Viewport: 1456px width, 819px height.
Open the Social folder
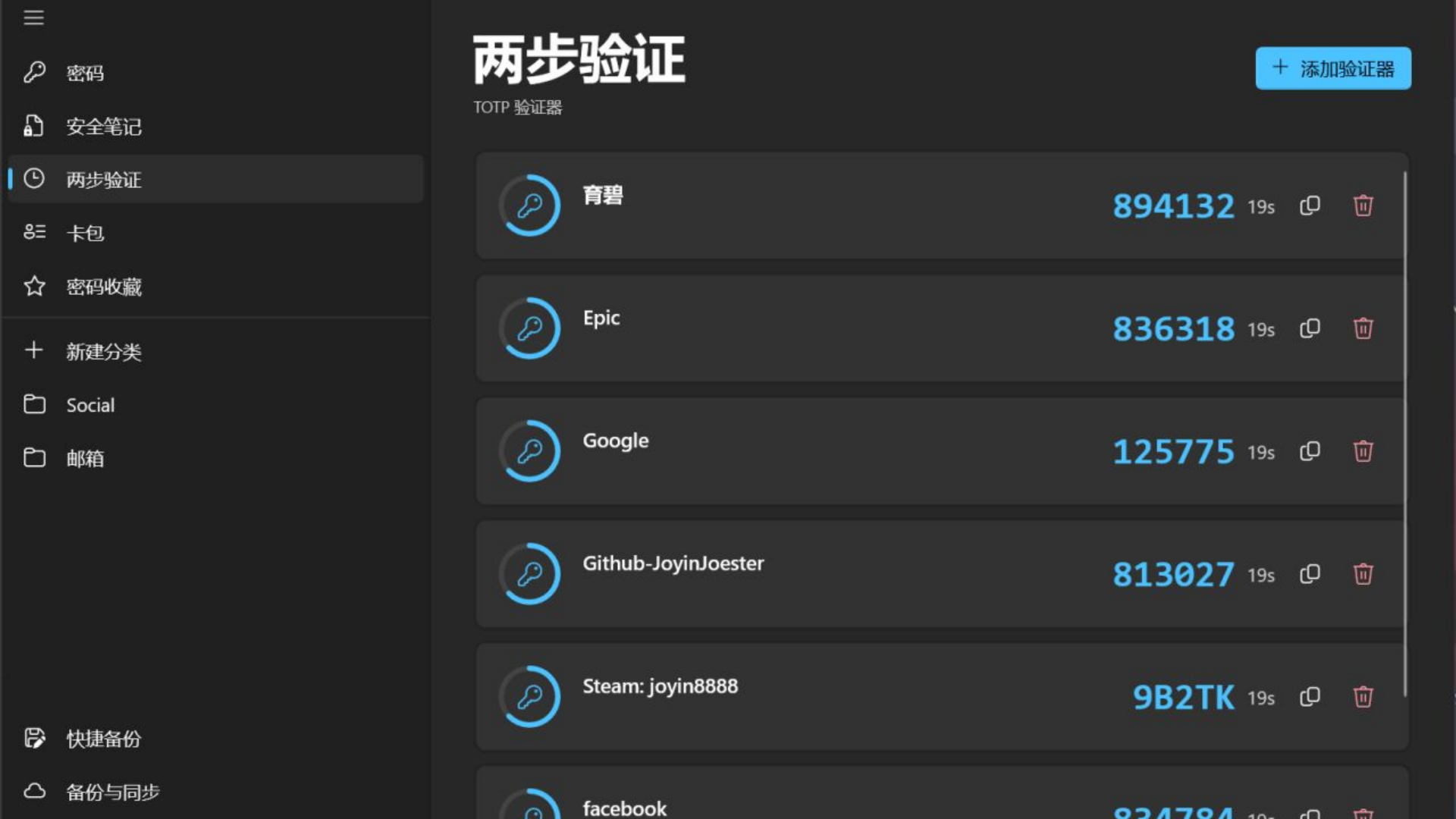215,405
